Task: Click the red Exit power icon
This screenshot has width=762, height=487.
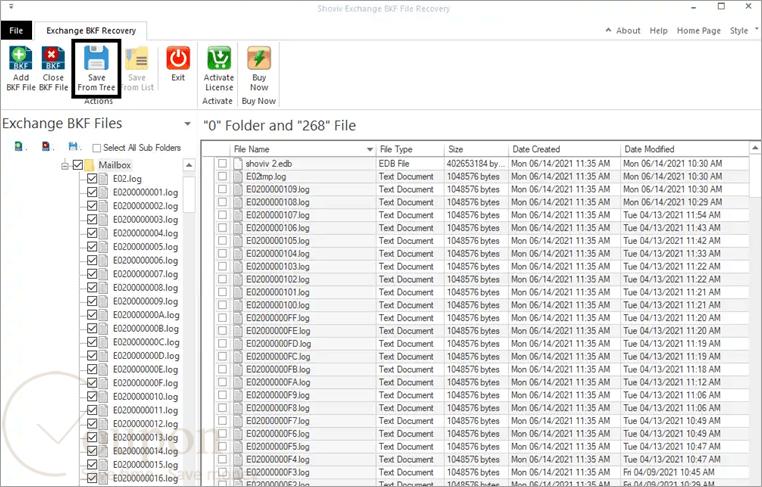Action: pos(178,58)
